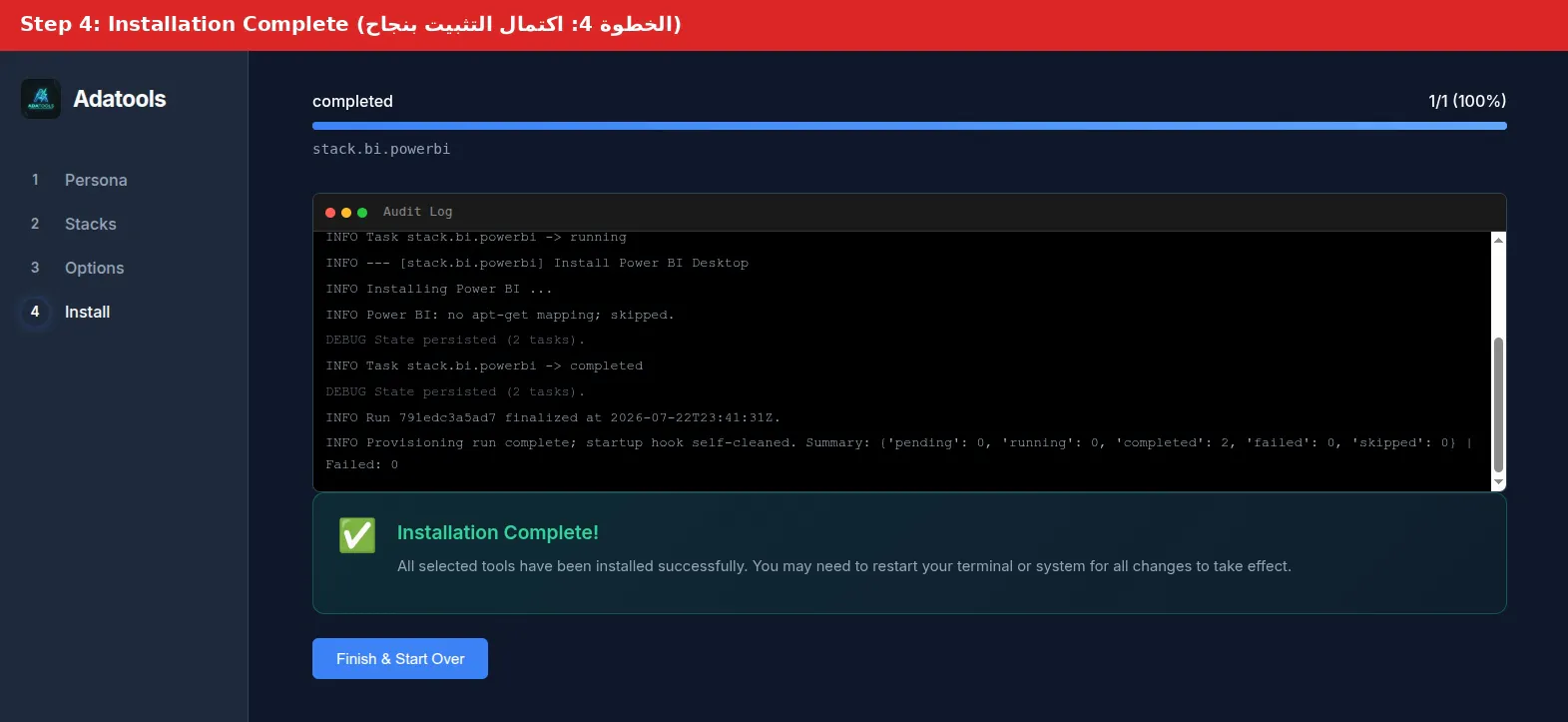Click the highlighted step 4 badge

click(x=35, y=312)
